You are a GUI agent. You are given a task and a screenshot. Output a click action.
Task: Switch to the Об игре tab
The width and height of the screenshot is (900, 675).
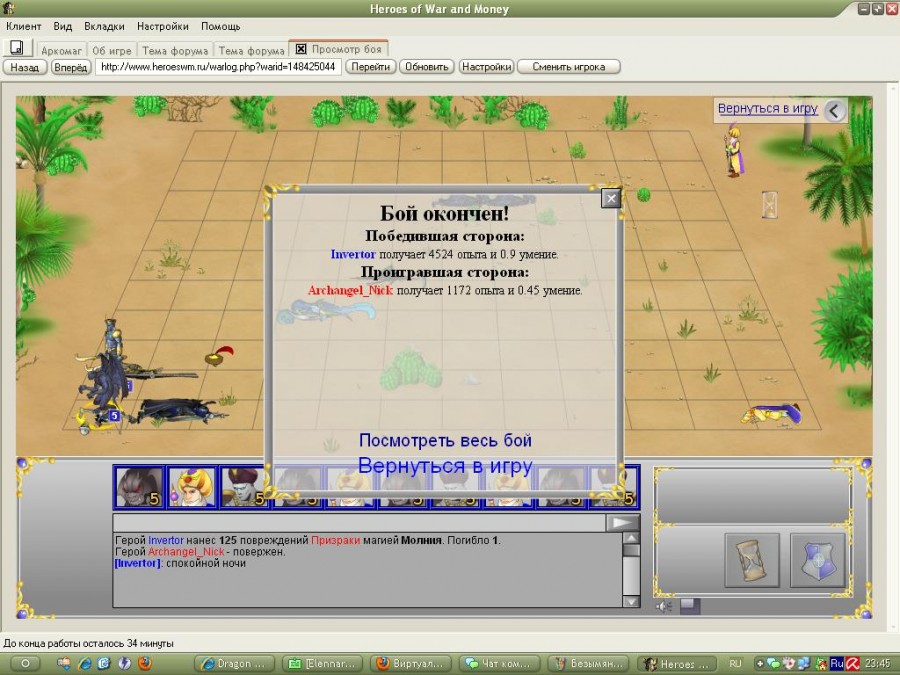point(112,51)
